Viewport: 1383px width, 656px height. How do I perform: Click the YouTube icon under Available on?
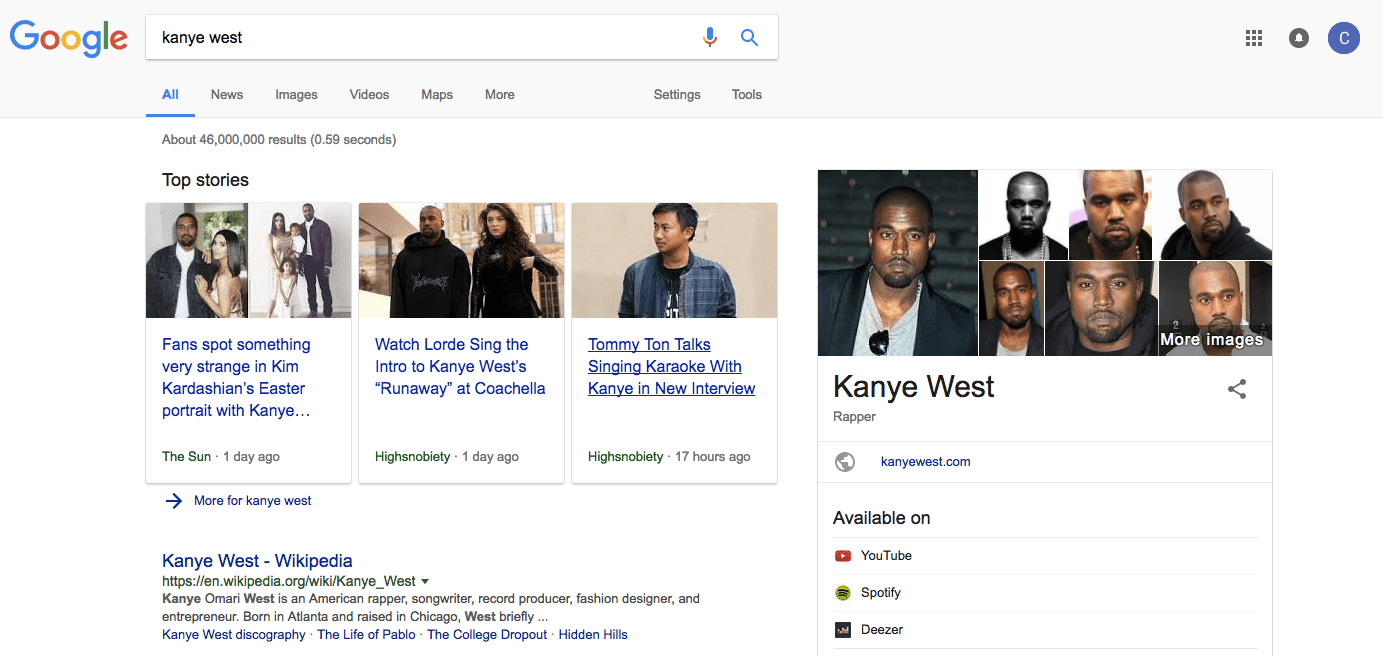tap(843, 556)
